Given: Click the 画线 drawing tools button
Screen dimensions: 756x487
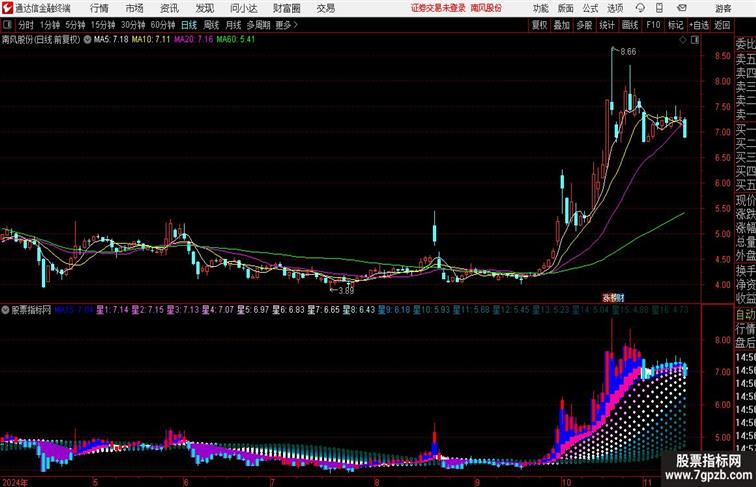Looking at the screenshot, I should [x=630, y=25].
